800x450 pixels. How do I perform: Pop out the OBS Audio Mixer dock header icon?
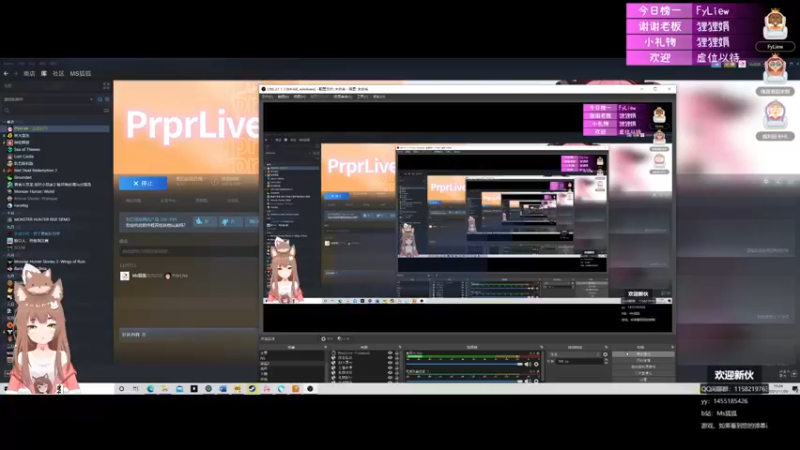click(x=541, y=347)
